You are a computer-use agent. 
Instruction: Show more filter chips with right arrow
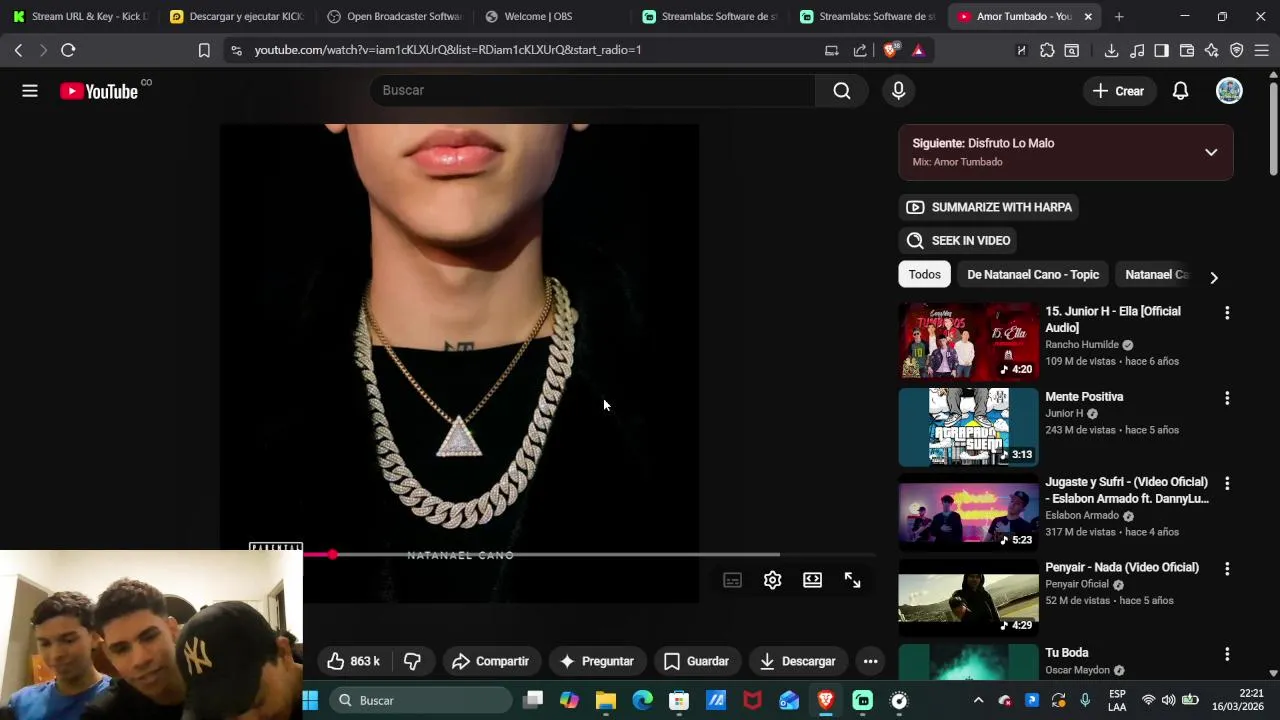(1214, 277)
